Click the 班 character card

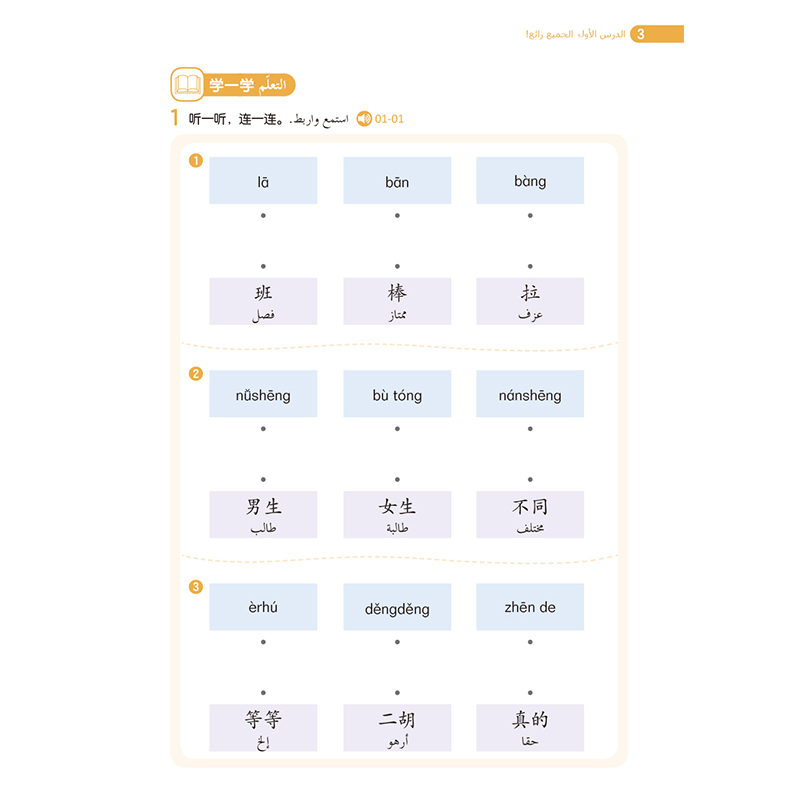(263, 302)
